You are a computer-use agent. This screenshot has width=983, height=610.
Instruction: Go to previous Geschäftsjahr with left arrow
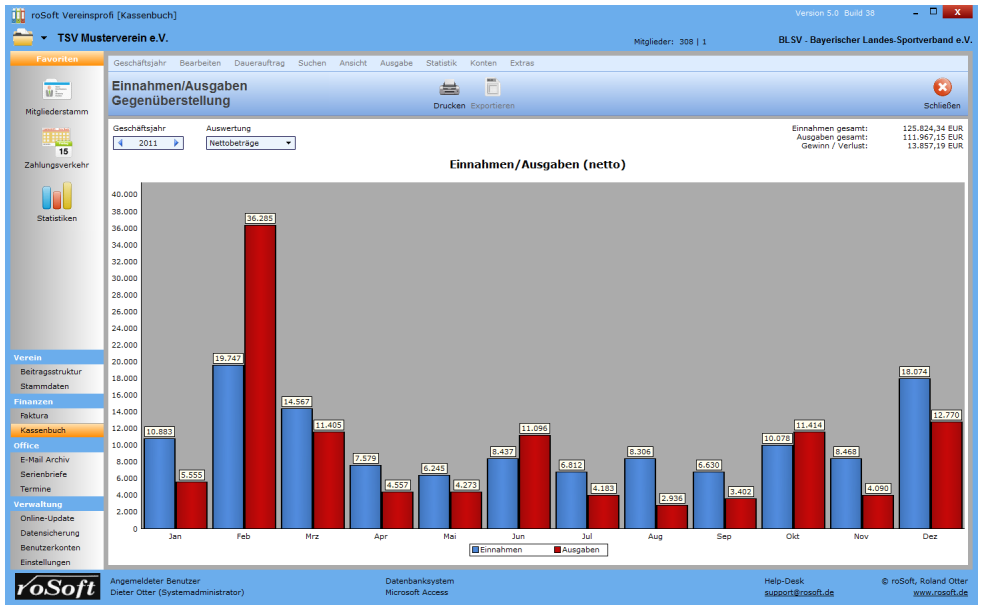pyautogui.click(x=121, y=143)
